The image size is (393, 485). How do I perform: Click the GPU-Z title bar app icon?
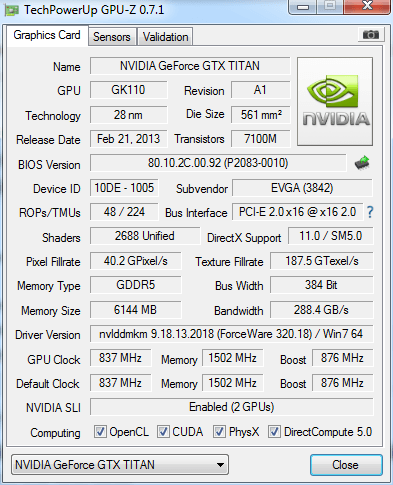pyautogui.click(x=11, y=10)
